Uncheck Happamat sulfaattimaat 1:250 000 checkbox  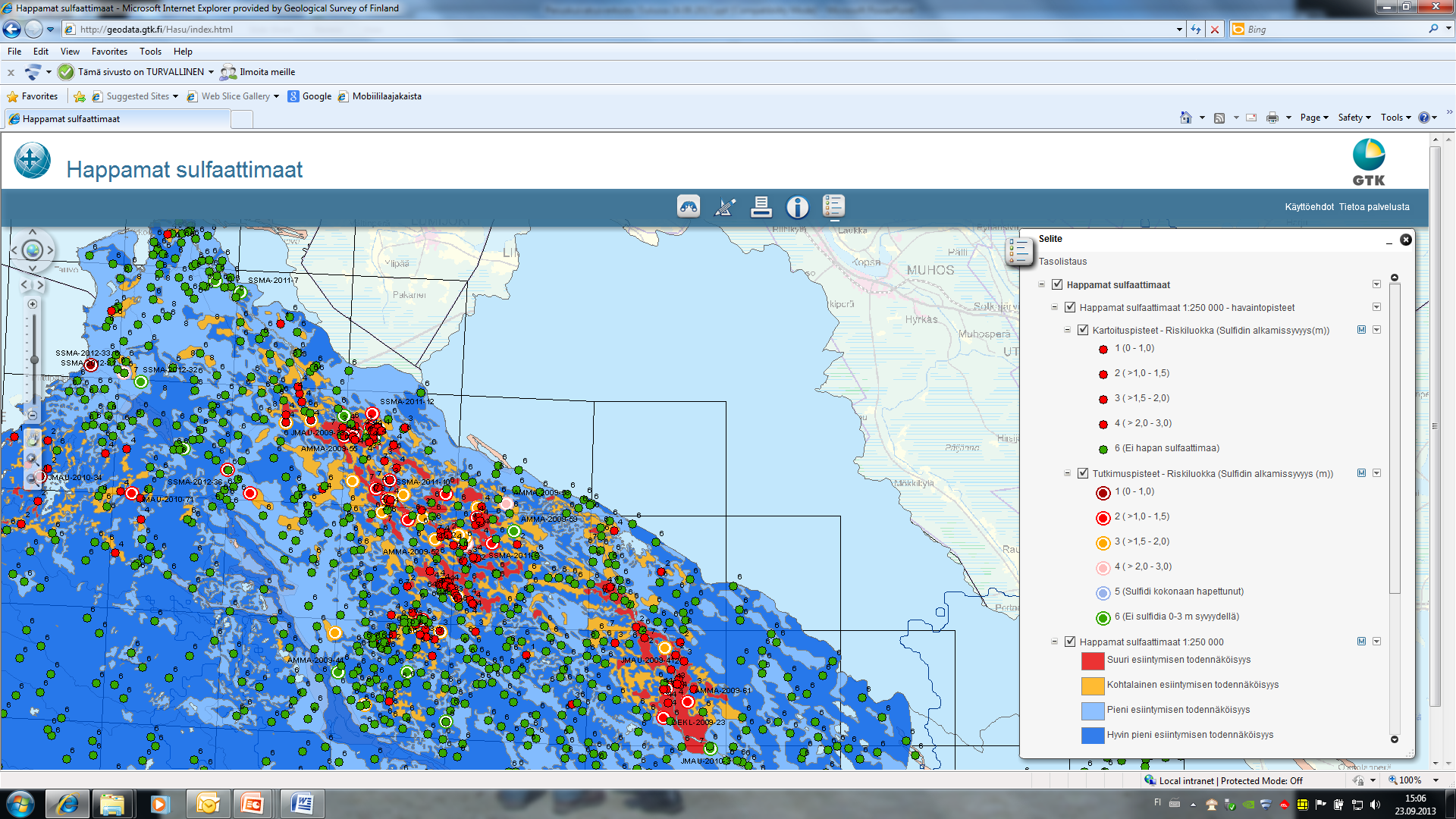click(1070, 642)
